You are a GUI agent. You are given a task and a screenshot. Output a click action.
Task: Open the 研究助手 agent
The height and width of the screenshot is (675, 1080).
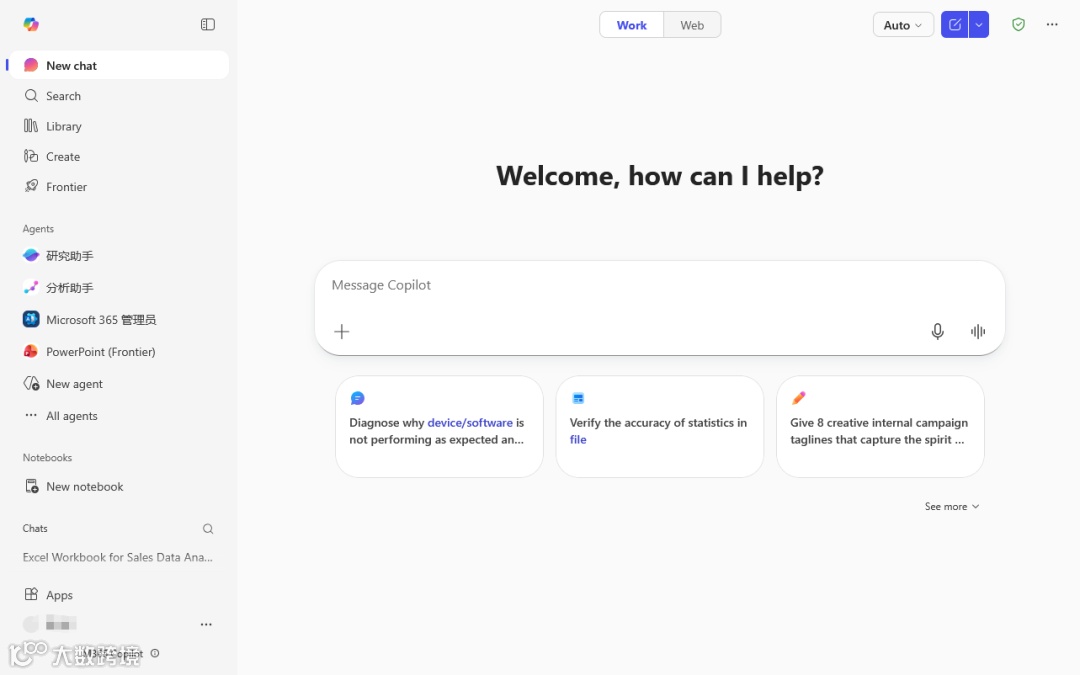(x=119, y=256)
